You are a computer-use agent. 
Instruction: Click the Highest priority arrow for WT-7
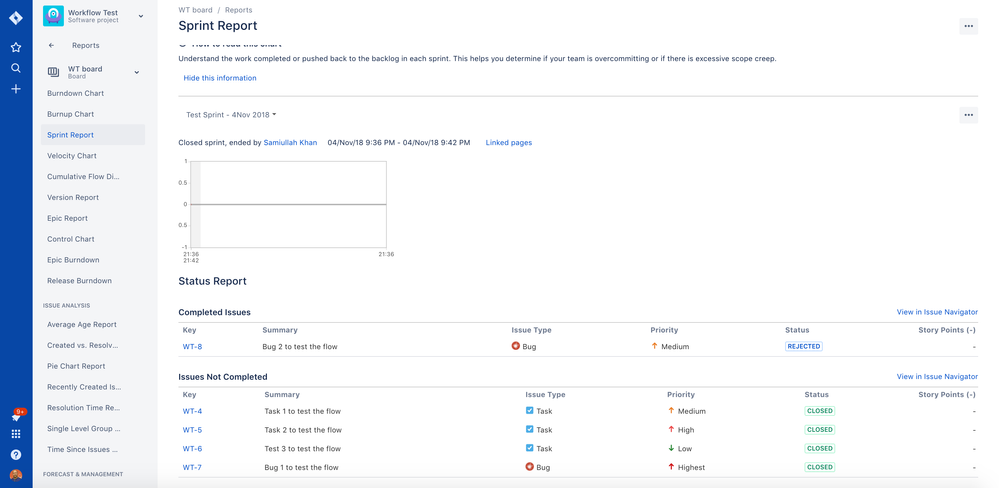click(x=671, y=467)
